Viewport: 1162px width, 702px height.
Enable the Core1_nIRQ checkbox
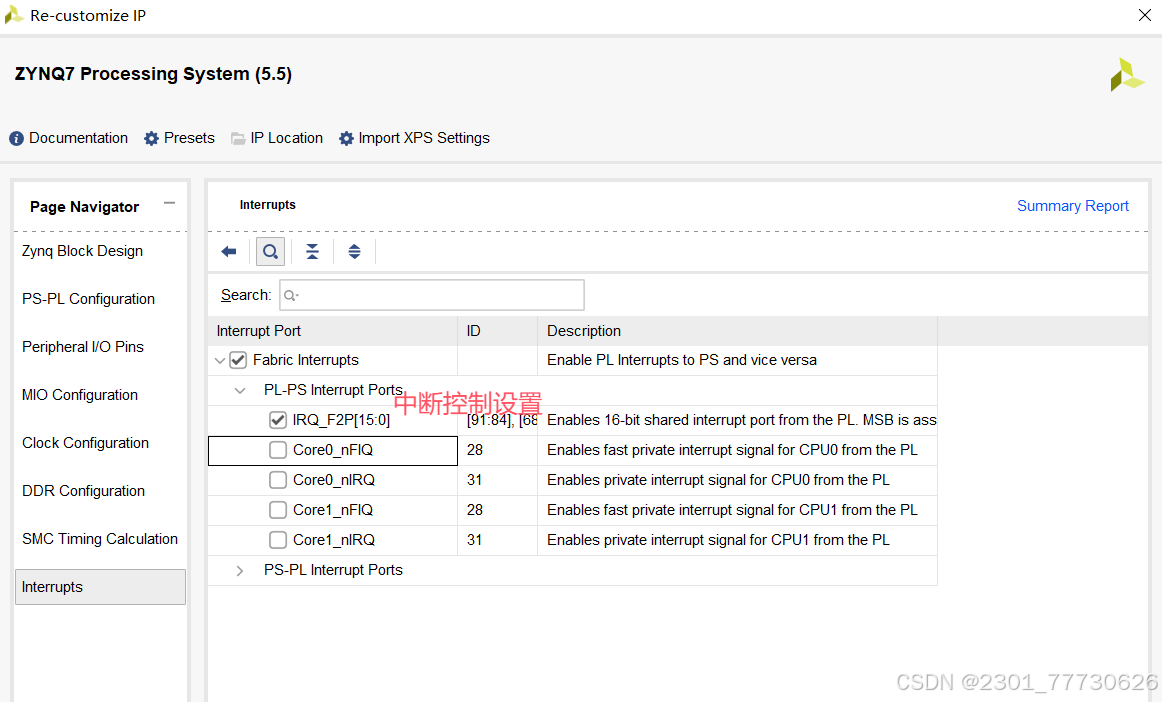278,540
